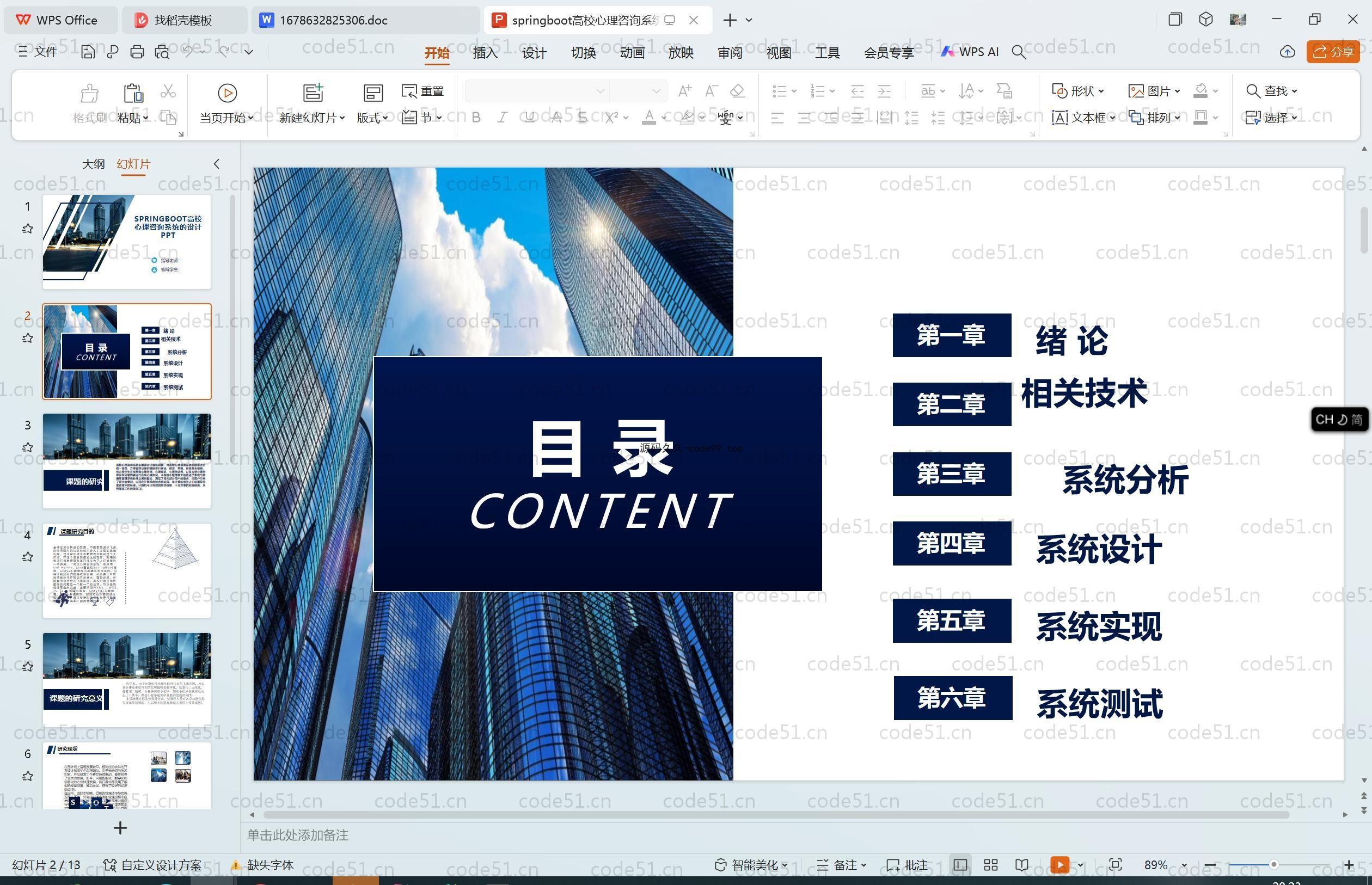Mark slide 1 with the star icon
The width and height of the screenshot is (1372, 885).
tap(27, 229)
